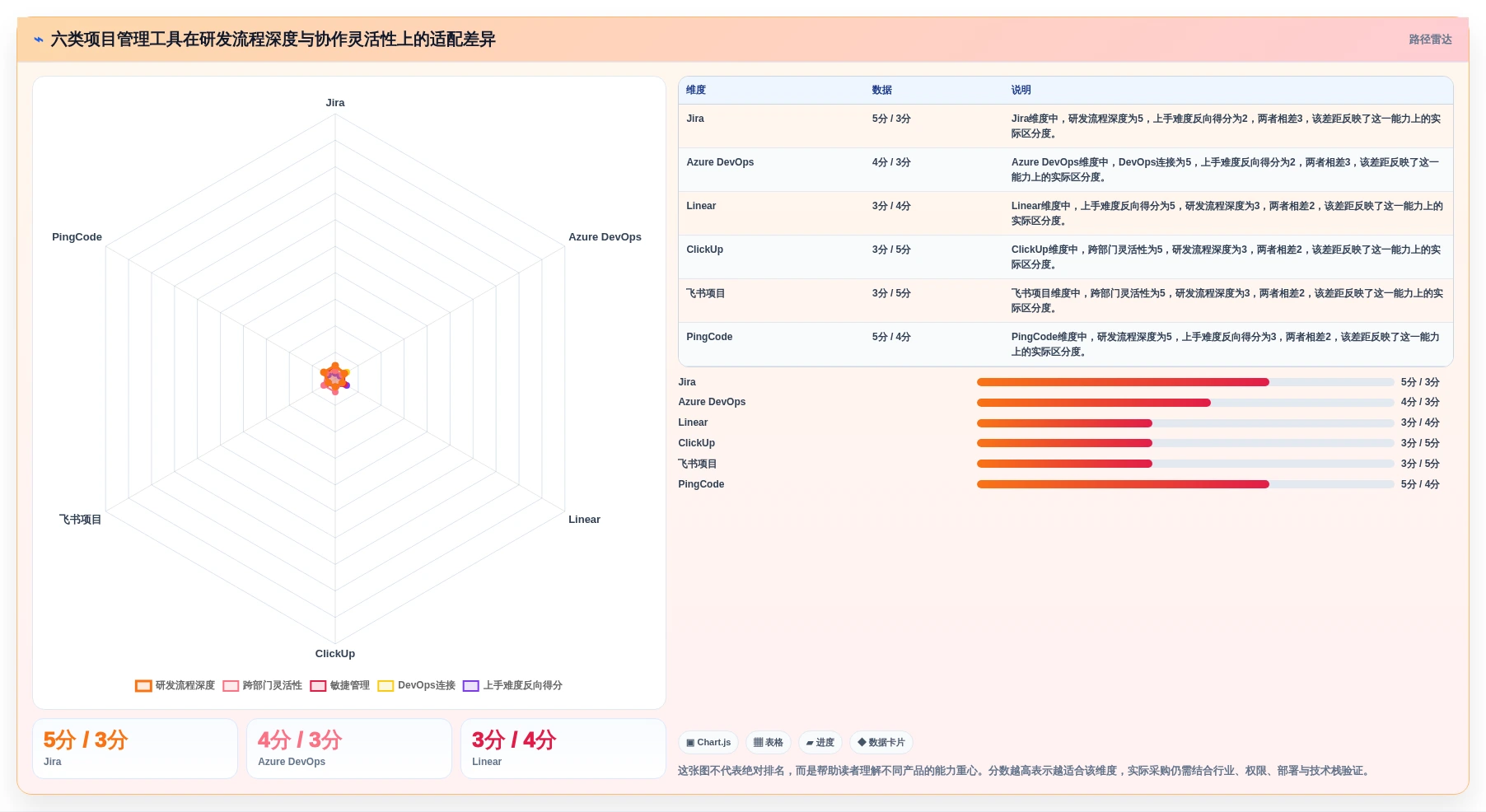Select the ClickUp table row name
The width and height of the screenshot is (1486, 812).
pos(704,250)
